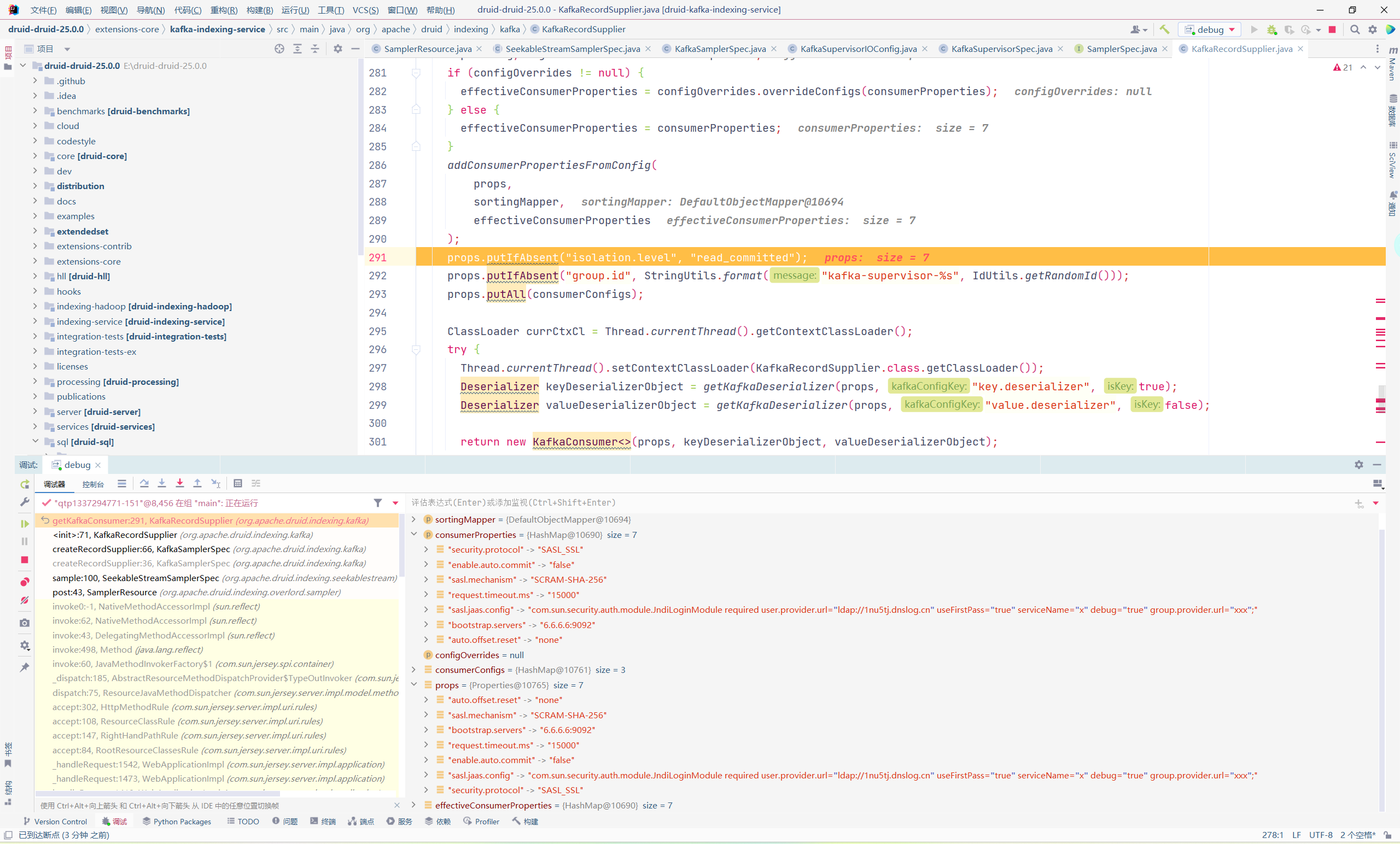Screen dimensions: 1400x844
Task: Open debug panel settings gear icon
Action: 1358,465
